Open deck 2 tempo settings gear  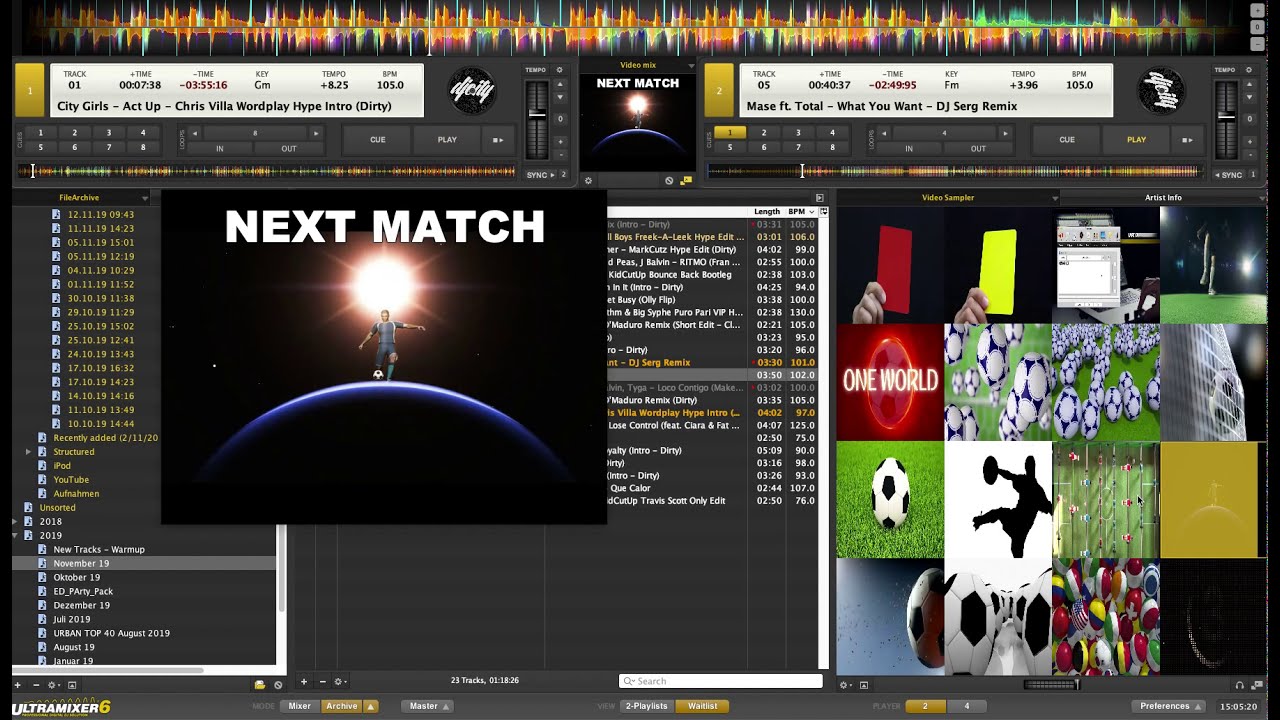1246,70
